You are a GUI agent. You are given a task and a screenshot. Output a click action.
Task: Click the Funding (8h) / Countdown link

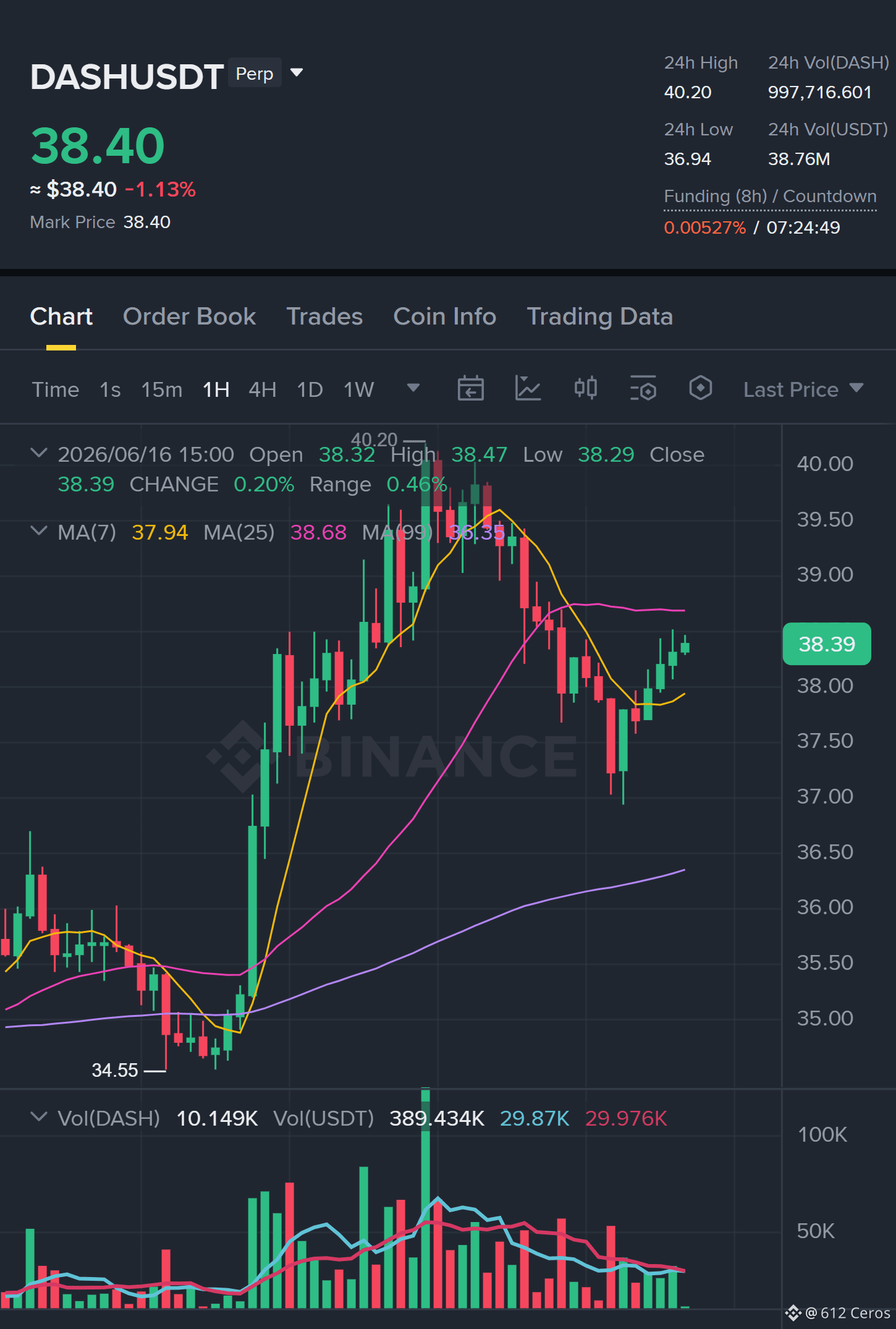coord(770,197)
